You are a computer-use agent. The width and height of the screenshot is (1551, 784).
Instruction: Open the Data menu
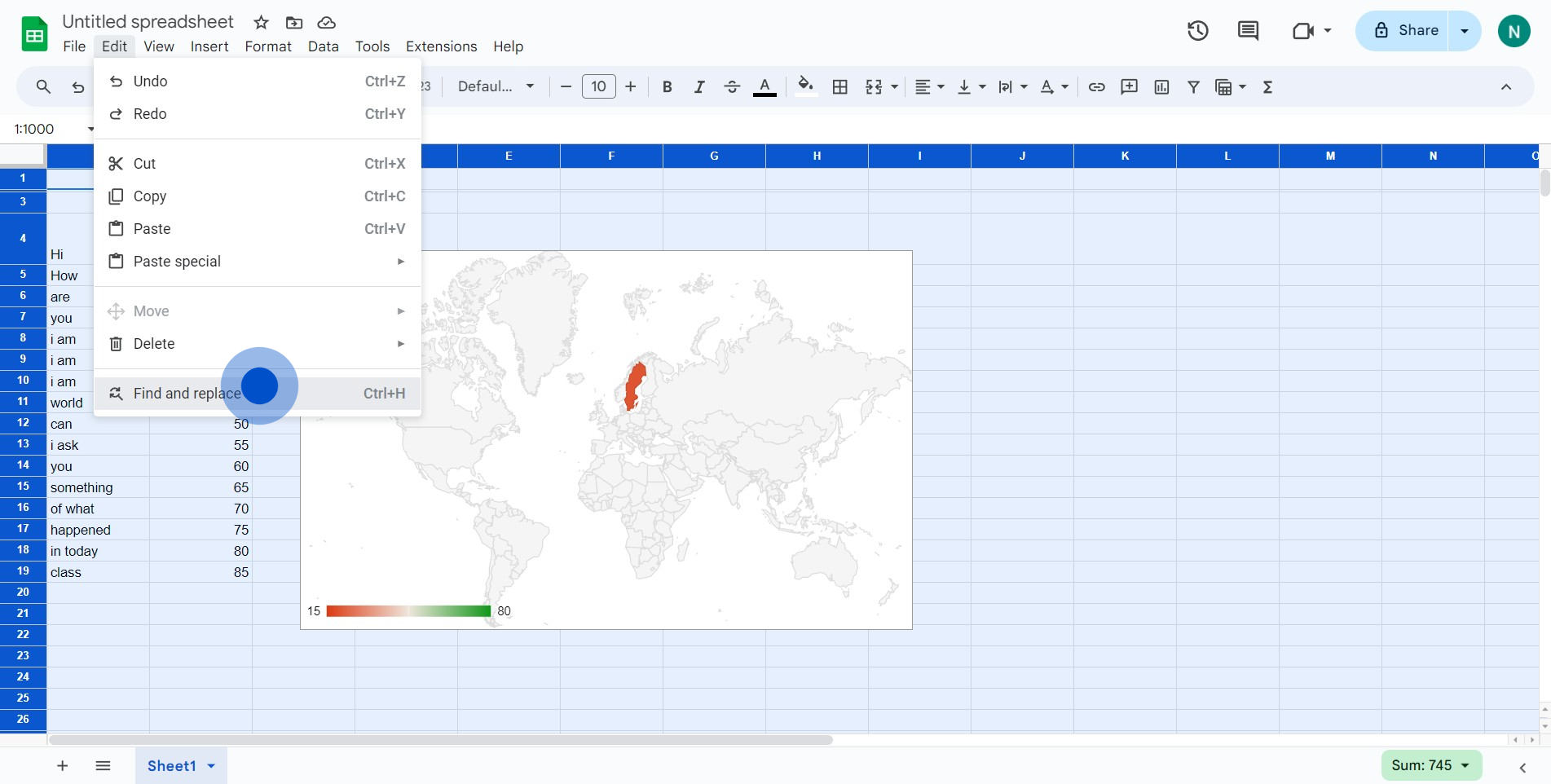[324, 46]
